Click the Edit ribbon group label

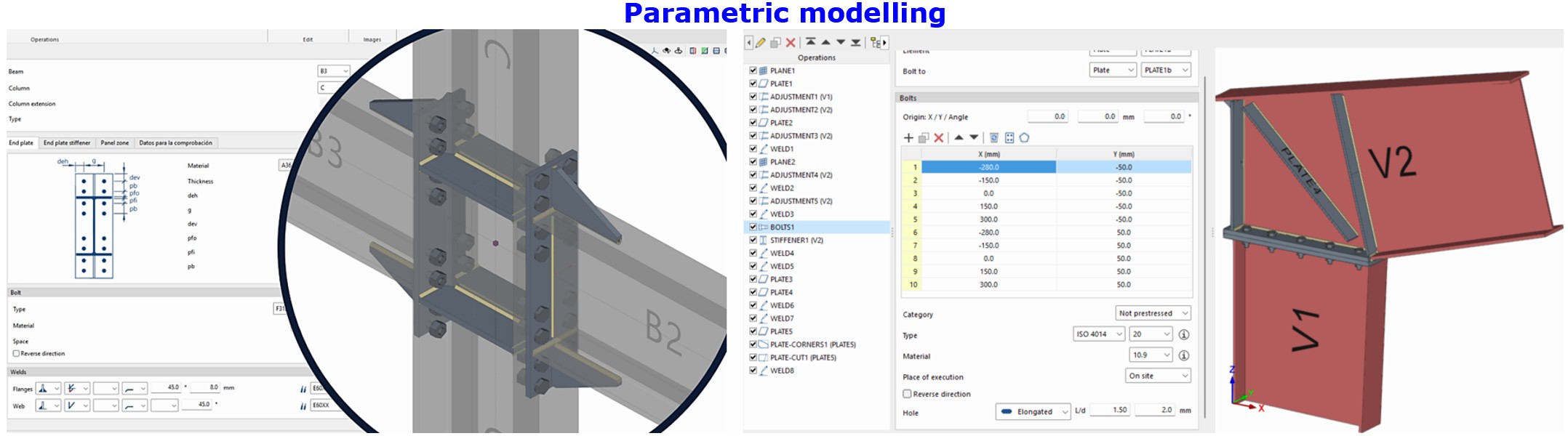(308, 39)
